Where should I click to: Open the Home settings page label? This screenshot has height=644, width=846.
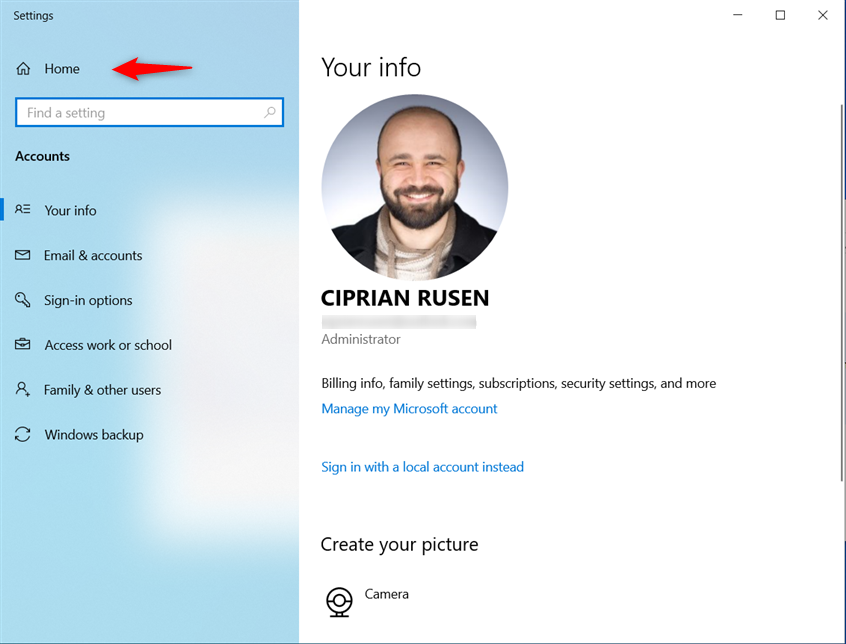62,68
